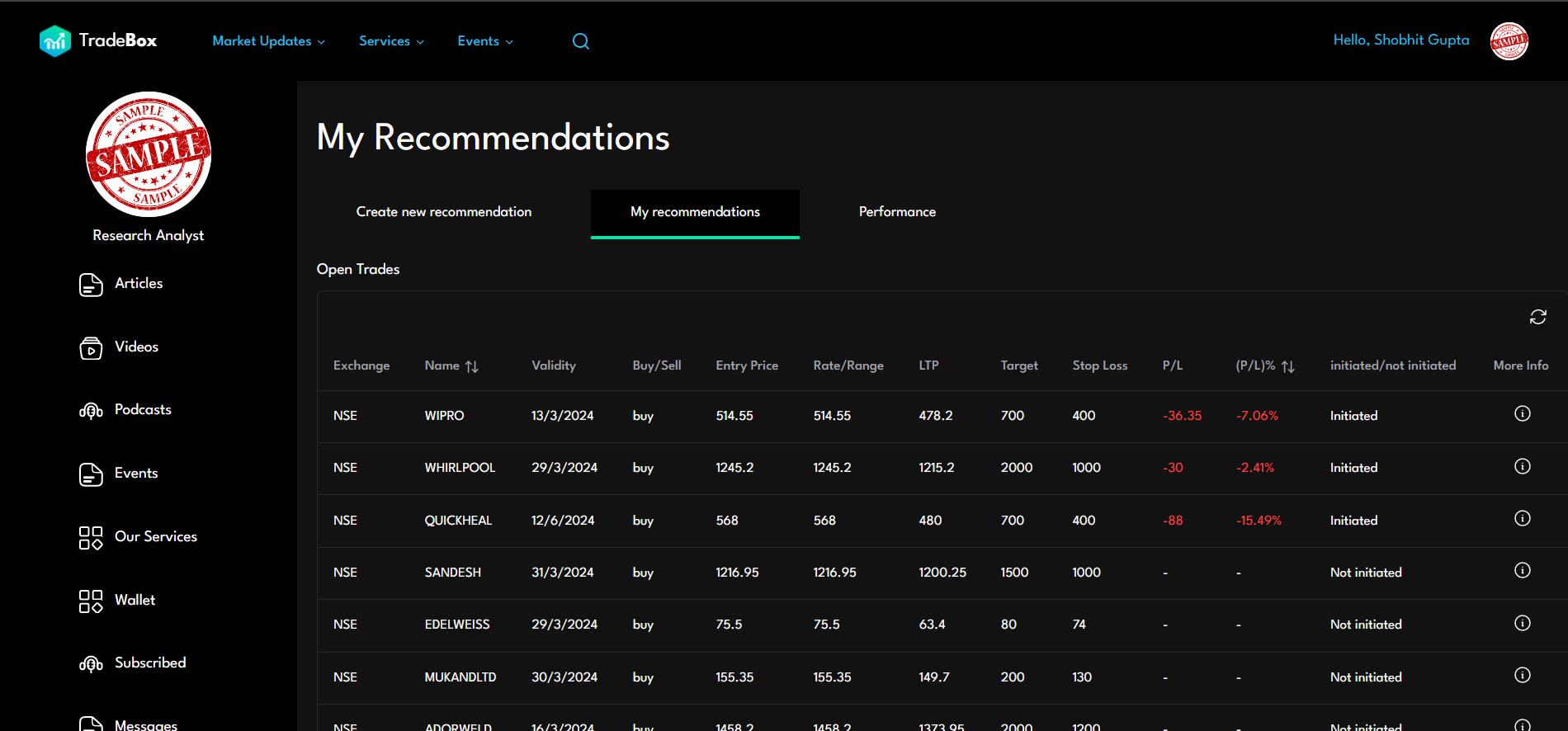Click the 12/6/2024 validity date

[x=563, y=521]
